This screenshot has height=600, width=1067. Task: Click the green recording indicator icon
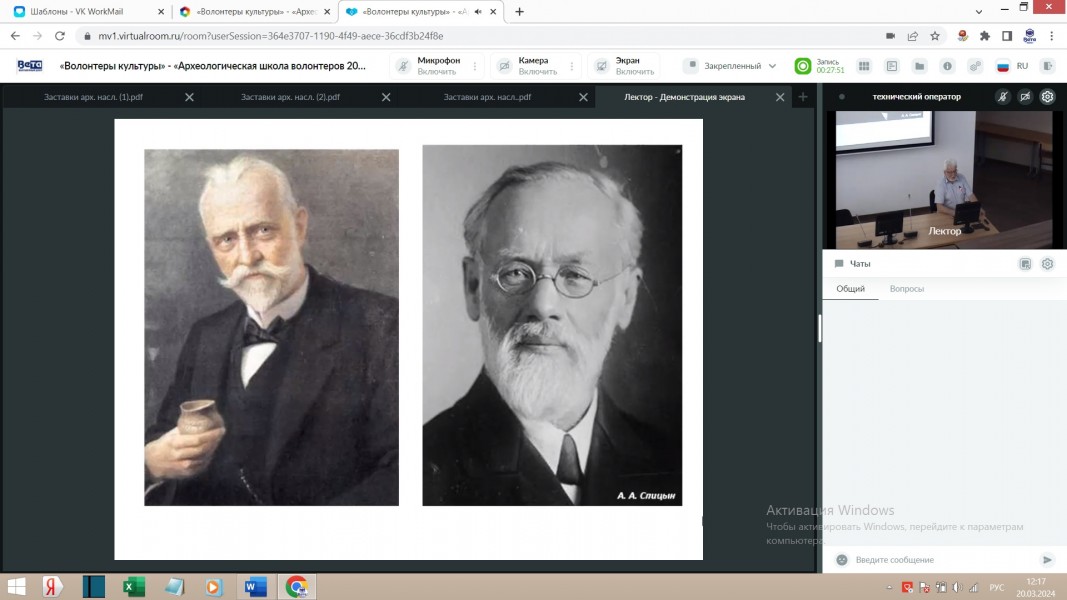(802, 66)
